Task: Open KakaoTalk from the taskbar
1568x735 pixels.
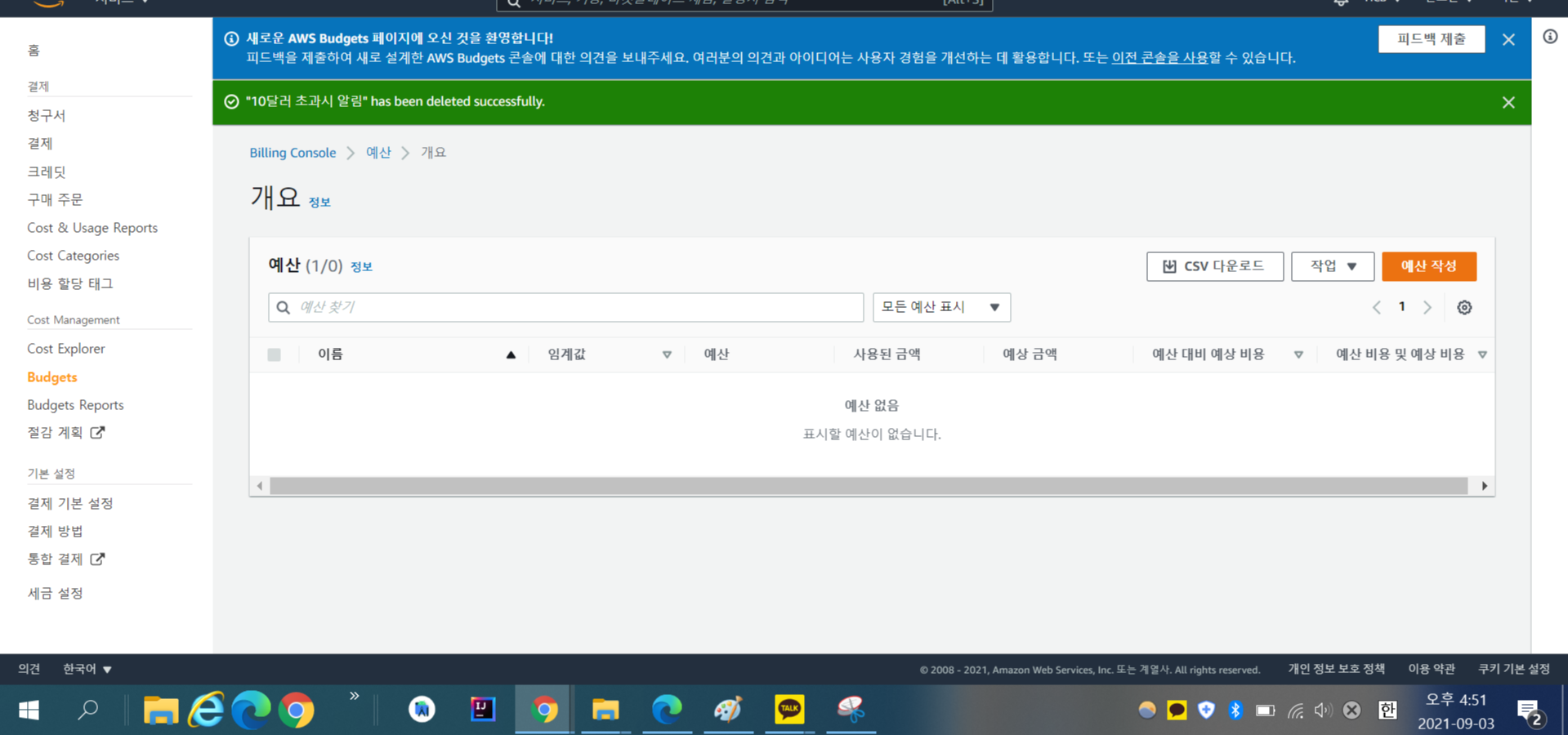Action: [x=789, y=709]
